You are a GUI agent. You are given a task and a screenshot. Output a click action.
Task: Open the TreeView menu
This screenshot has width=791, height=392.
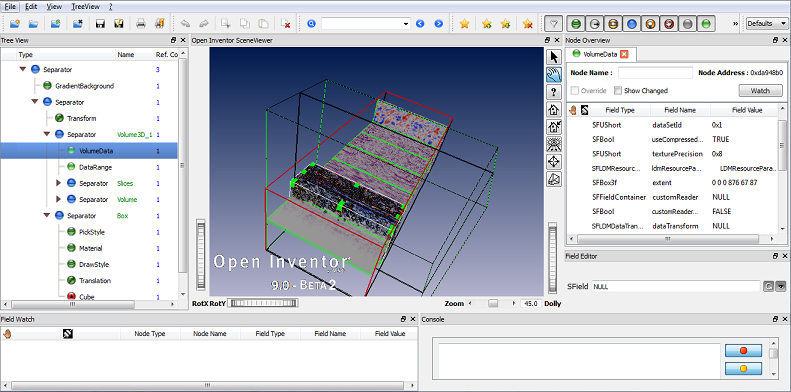pos(85,7)
